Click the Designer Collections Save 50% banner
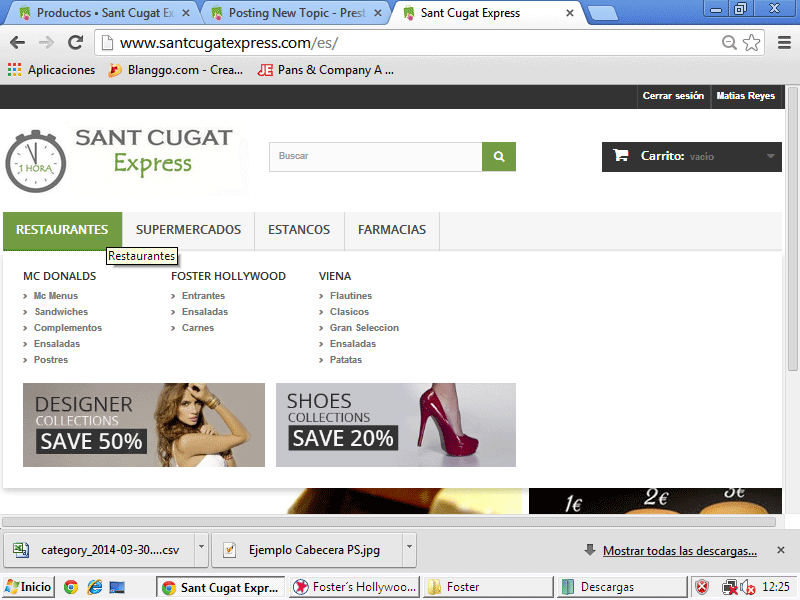Image resolution: width=800 pixels, height=600 pixels. coord(144,425)
